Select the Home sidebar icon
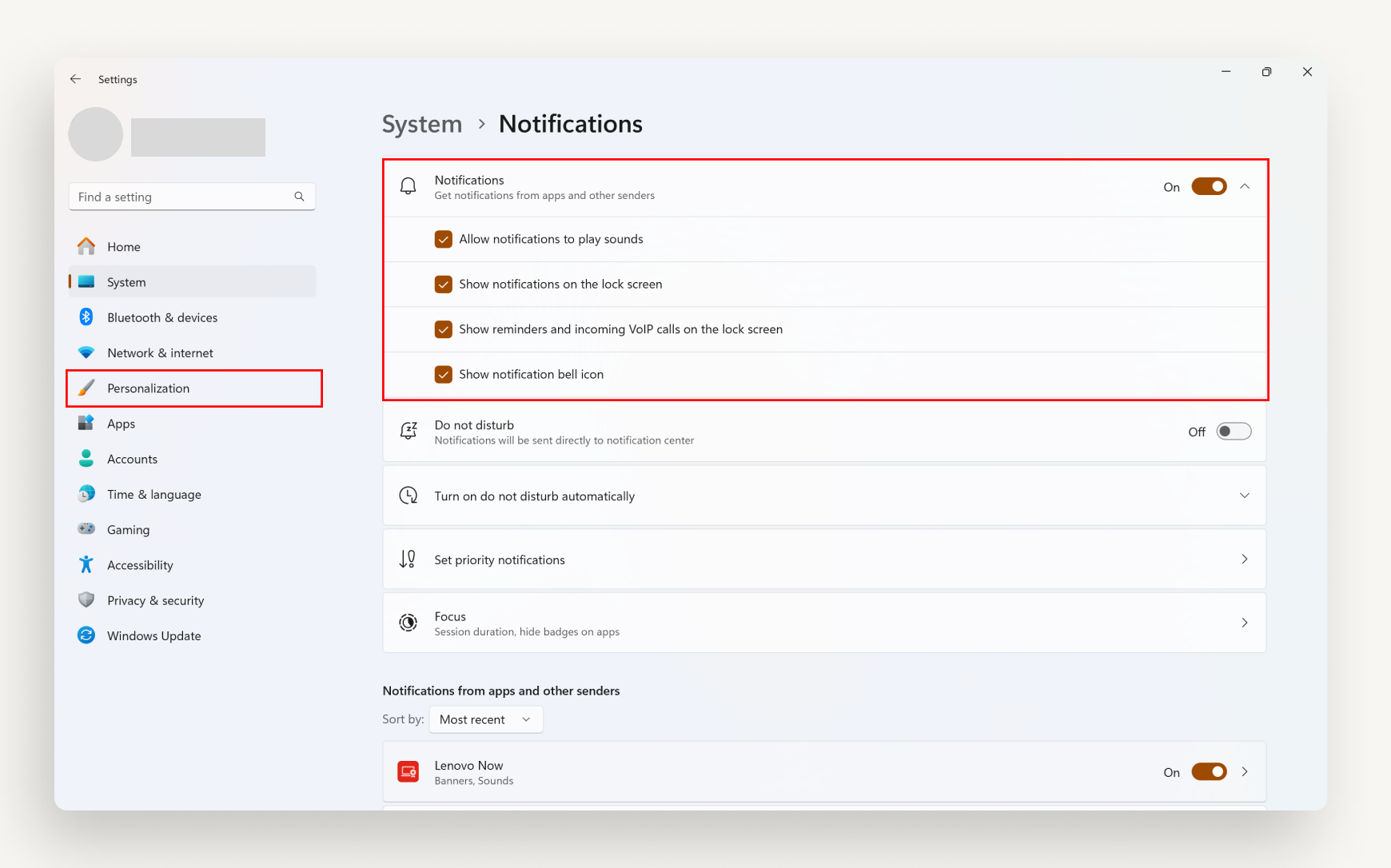1391x868 pixels. (86, 246)
